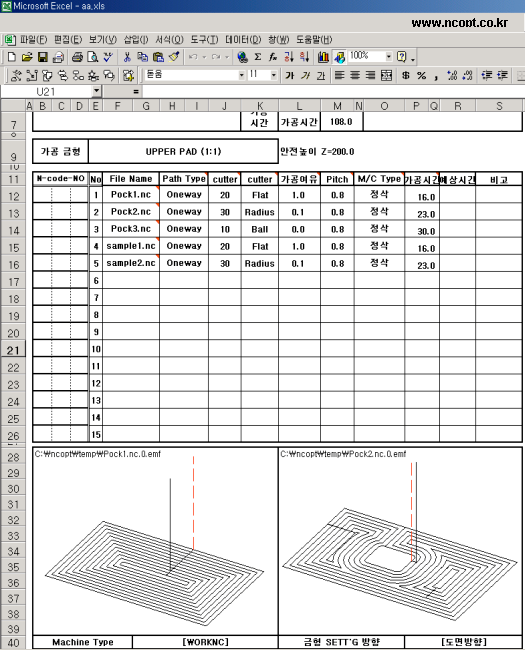525x651 pixels.
Task: Select column L header
Action: (x=299, y=106)
